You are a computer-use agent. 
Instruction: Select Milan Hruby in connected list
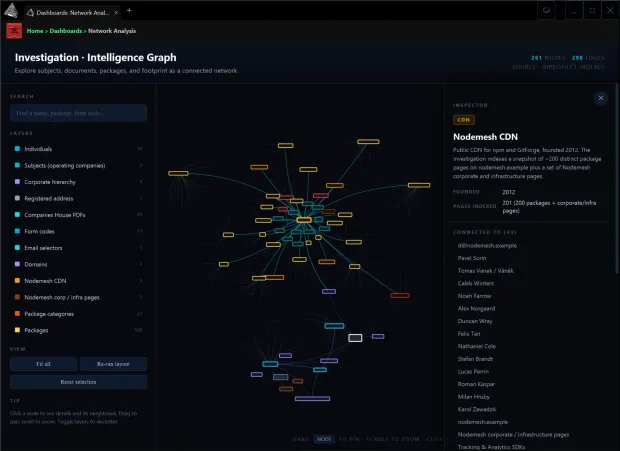click(x=474, y=397)
